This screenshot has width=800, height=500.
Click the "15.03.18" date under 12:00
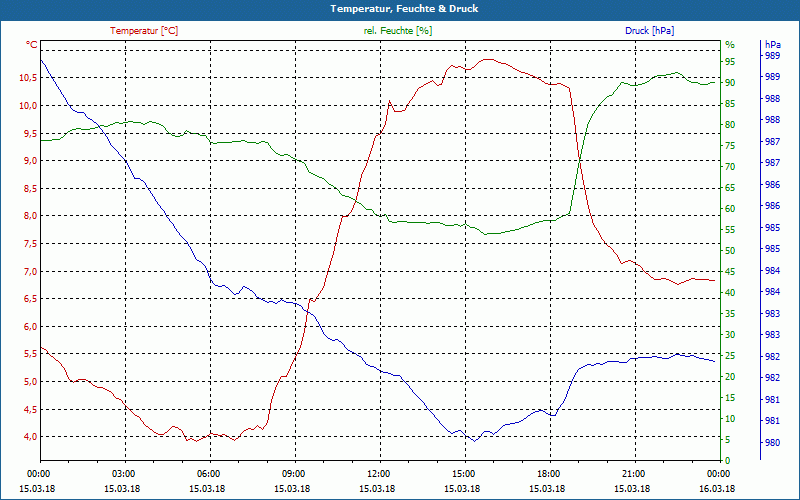(x=378, y=488)
